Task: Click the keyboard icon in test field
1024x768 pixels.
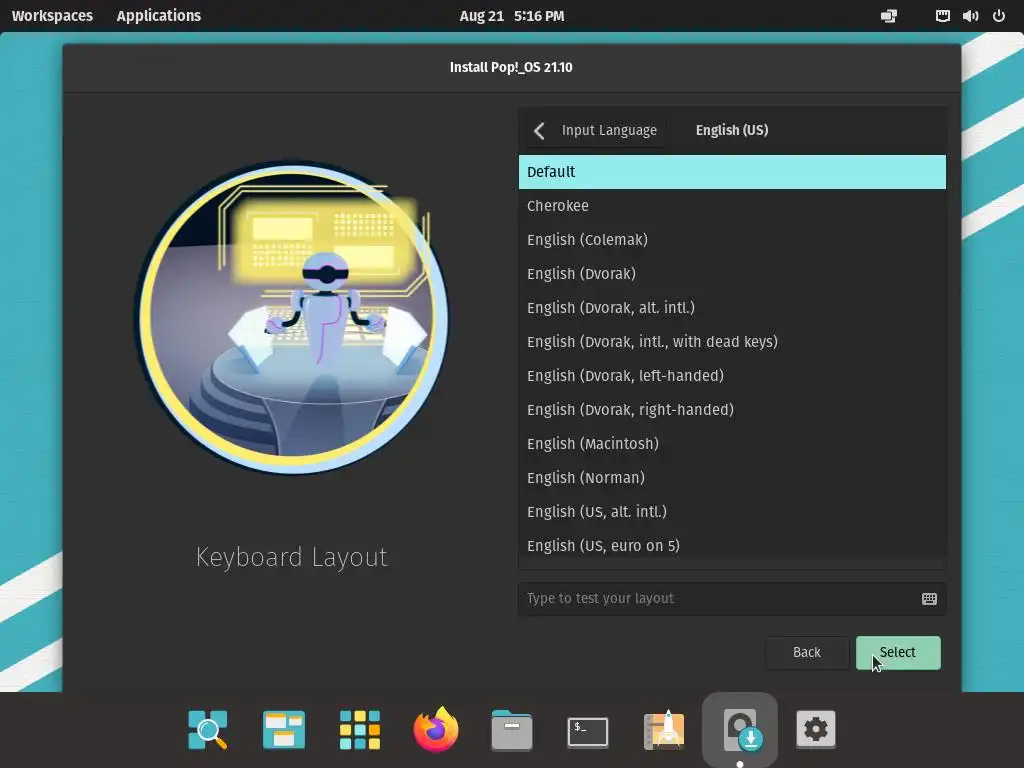Action: [x=929, y=599]
